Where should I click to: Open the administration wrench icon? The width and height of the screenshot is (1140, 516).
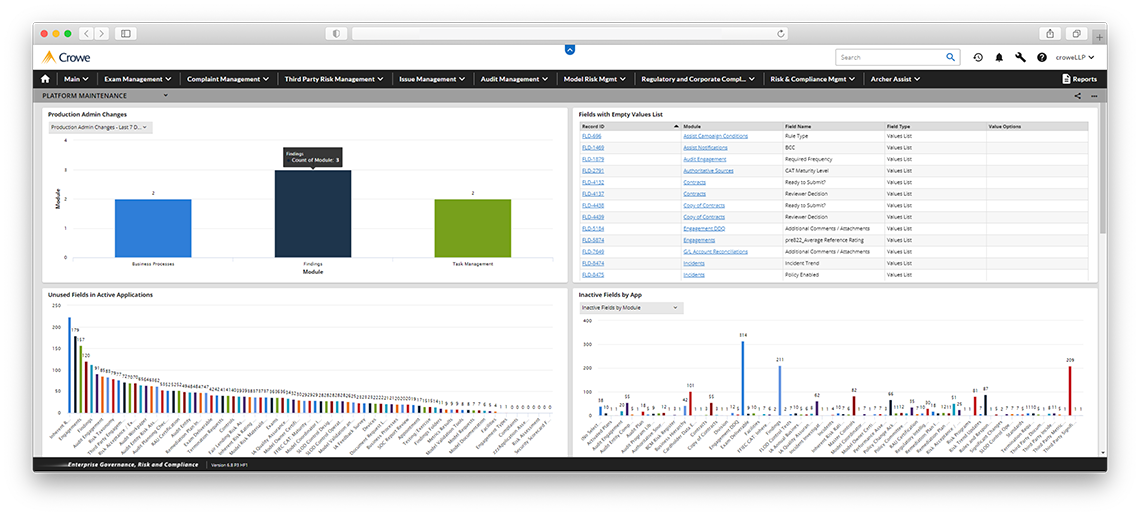tap(1020, 58)
